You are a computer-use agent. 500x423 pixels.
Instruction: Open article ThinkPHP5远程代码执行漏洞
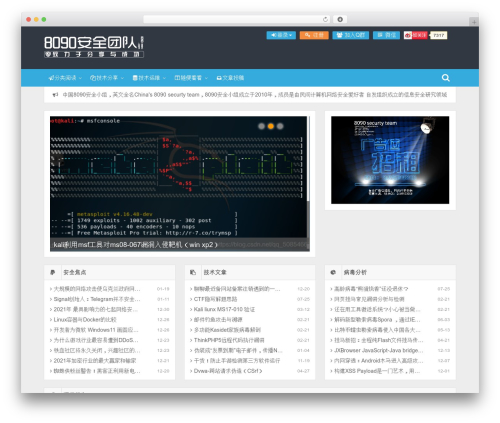coord(229,340)
